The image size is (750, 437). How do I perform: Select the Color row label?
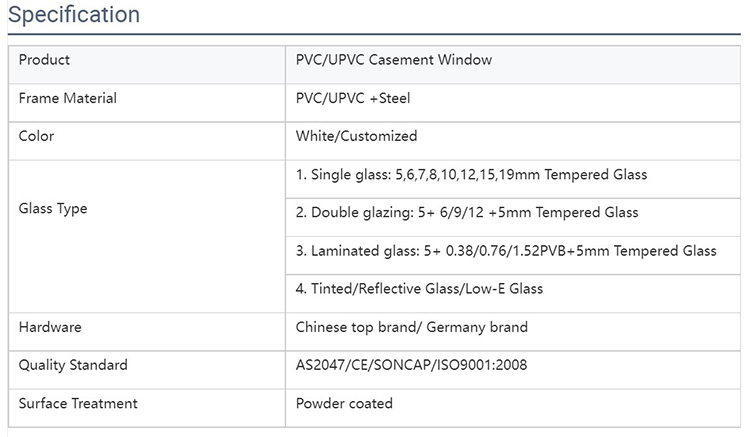pyautogui.click(x=36, y=136)
